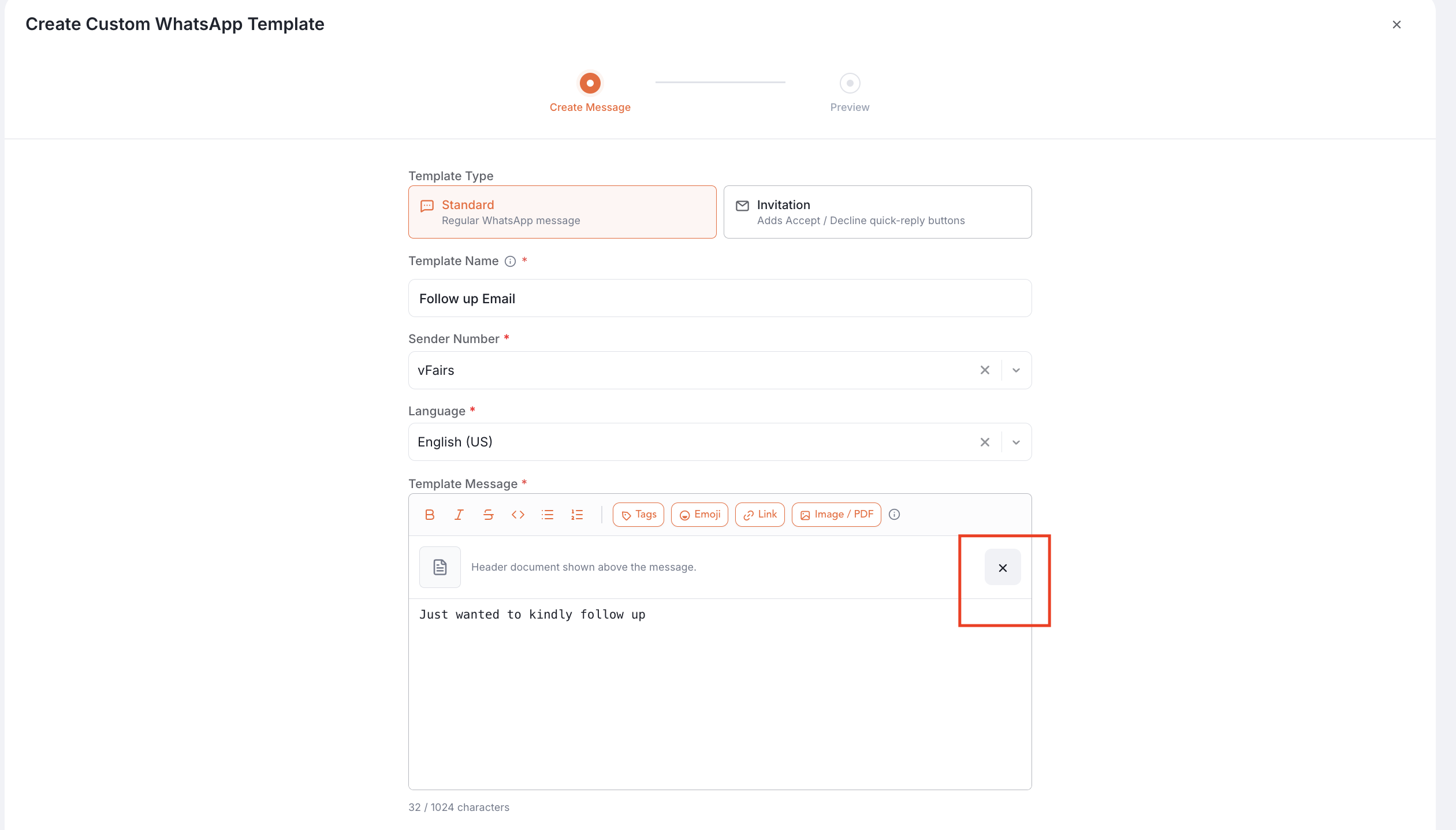The image size is (1456, 830).
Task: Remove the header document attachment
Action: coord(1003,567)
